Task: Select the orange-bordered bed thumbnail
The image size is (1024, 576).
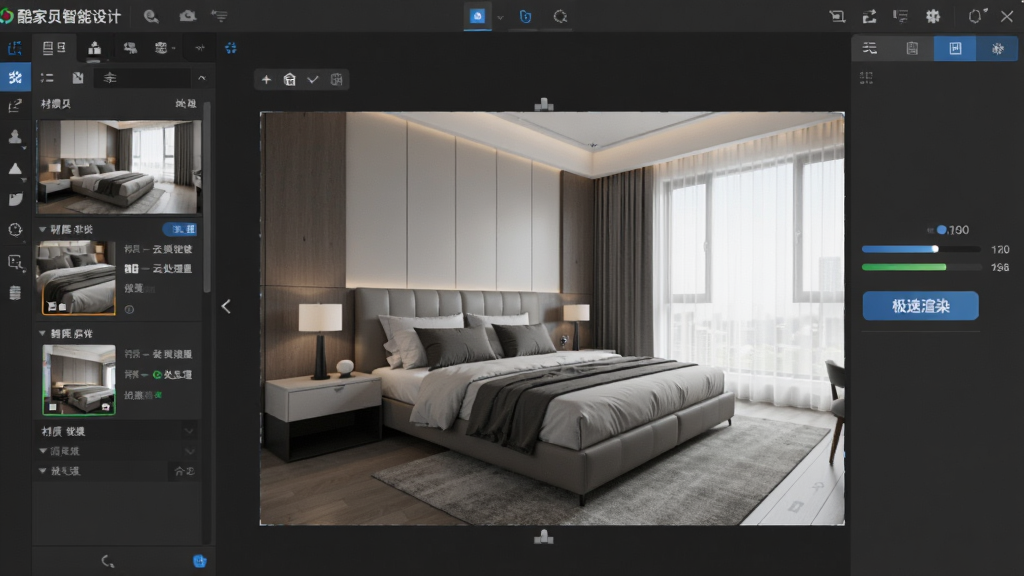Action: tap(78, 278)
